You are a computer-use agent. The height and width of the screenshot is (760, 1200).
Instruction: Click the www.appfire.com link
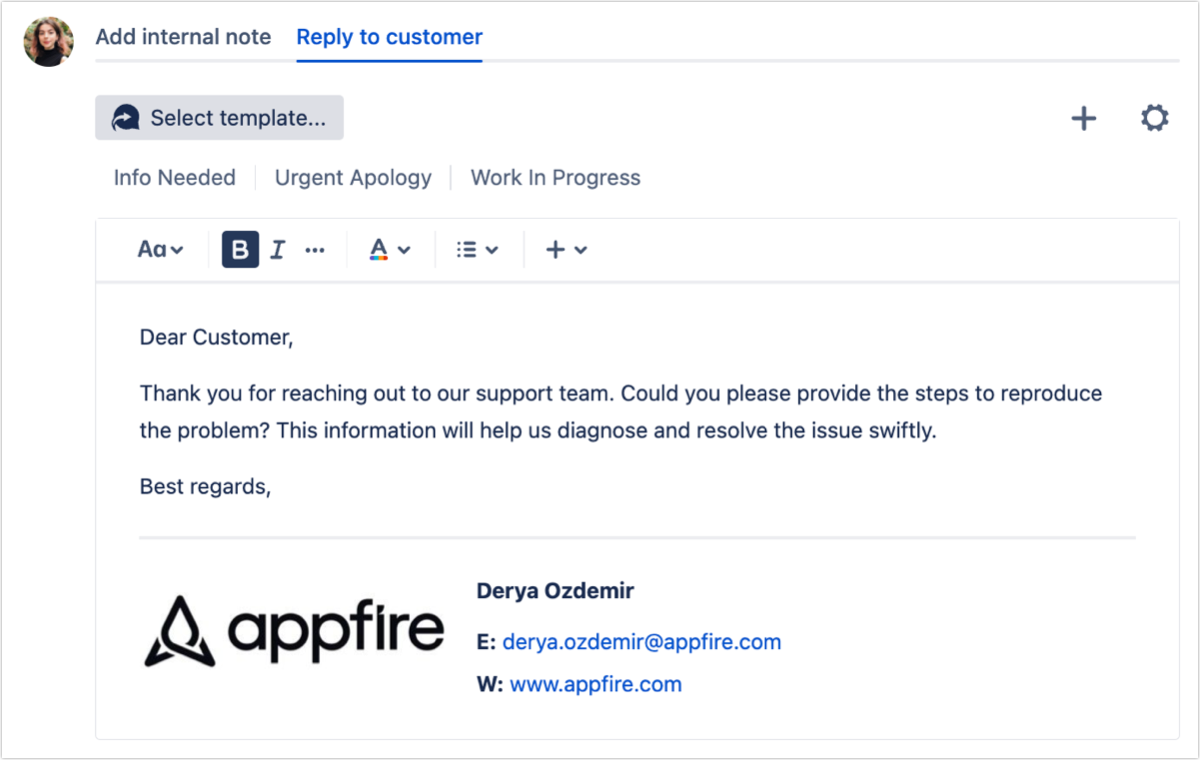pyautogui.click(x=596, y=683)
